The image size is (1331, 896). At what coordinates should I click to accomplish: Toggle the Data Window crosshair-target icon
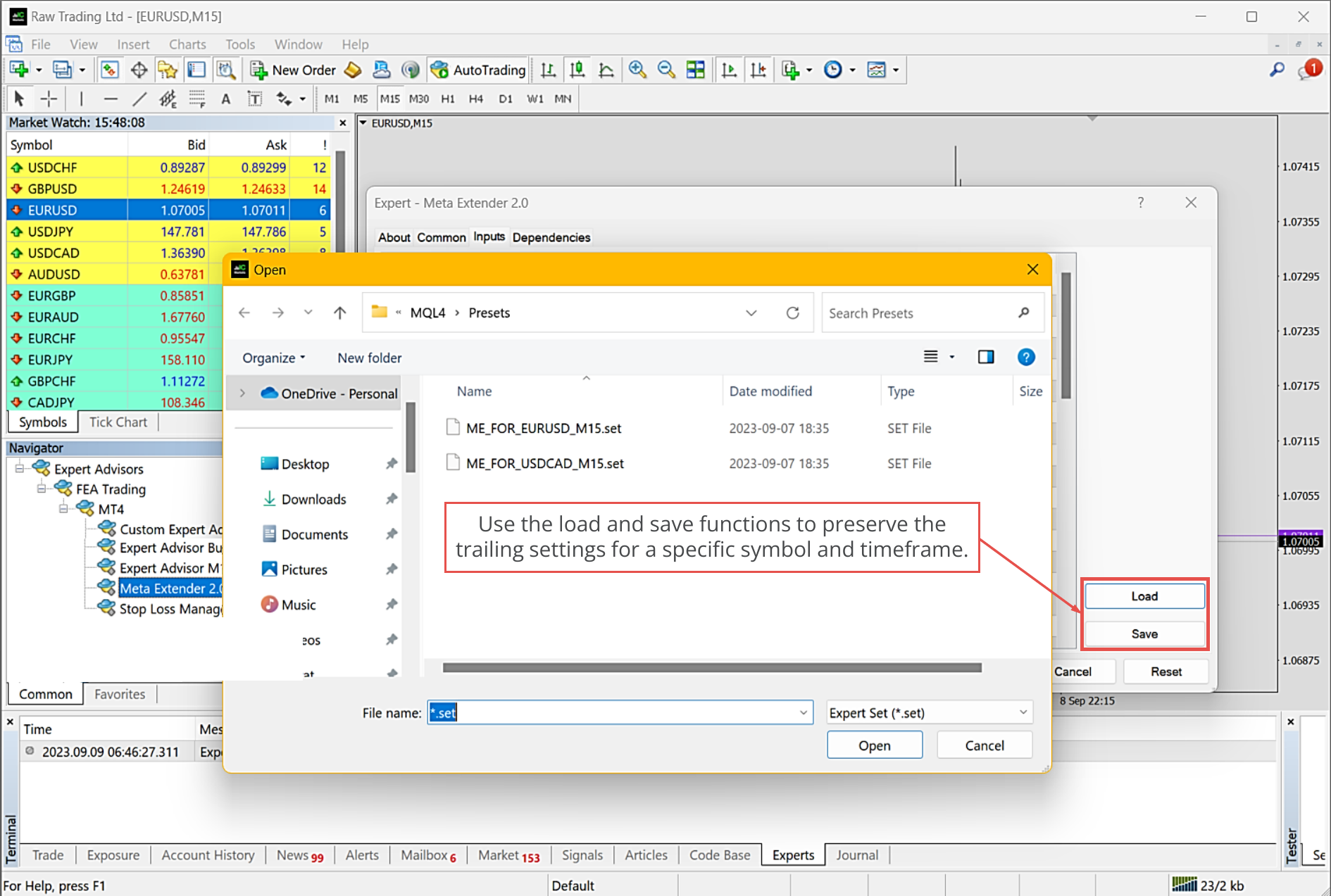tap(139, 70)
